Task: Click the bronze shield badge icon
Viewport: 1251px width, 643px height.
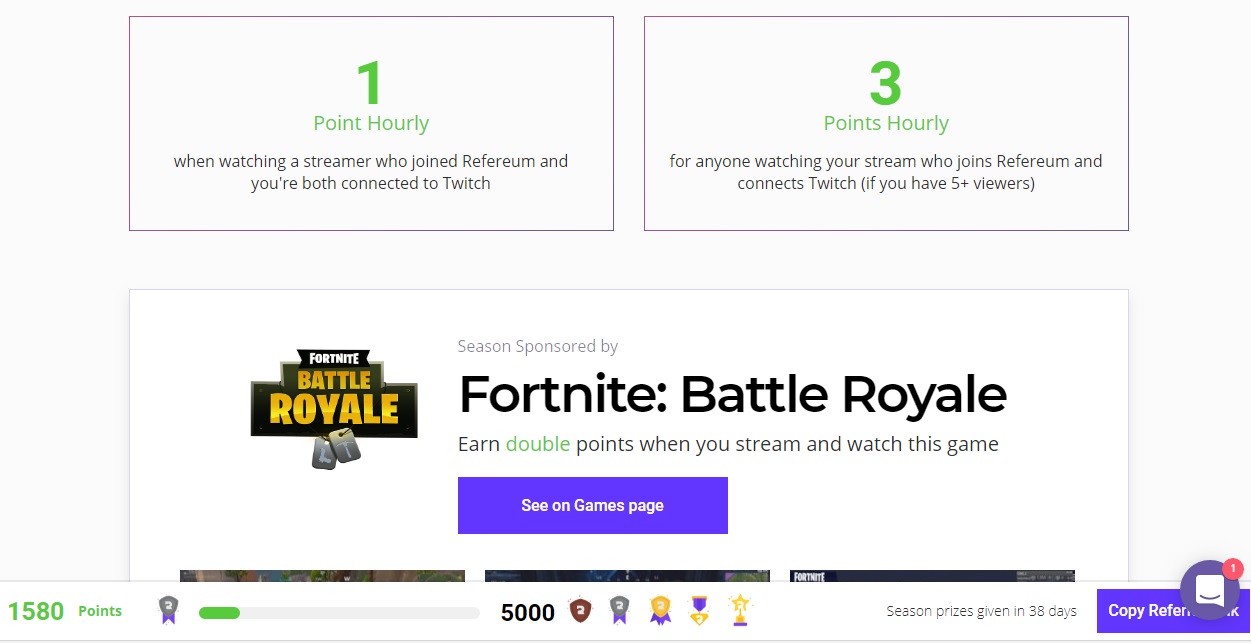Action: coord(578,610)
